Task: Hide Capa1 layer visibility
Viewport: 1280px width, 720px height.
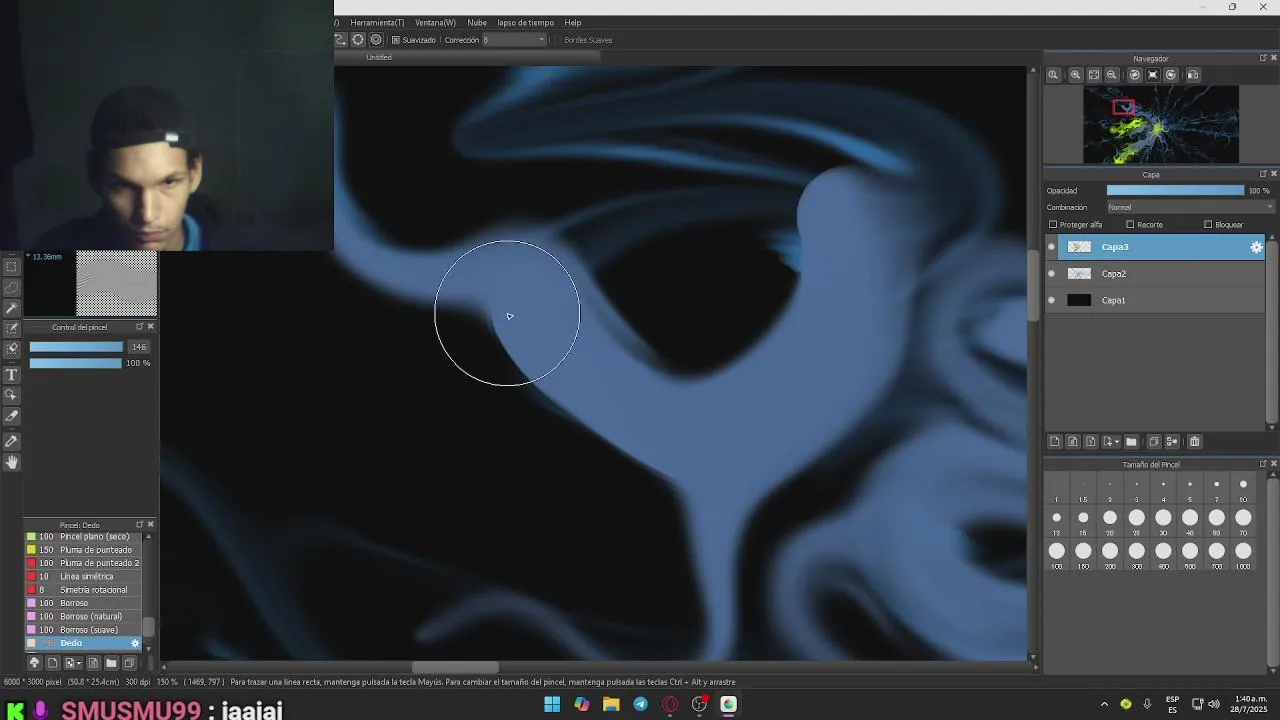Action: [1051, 300]
